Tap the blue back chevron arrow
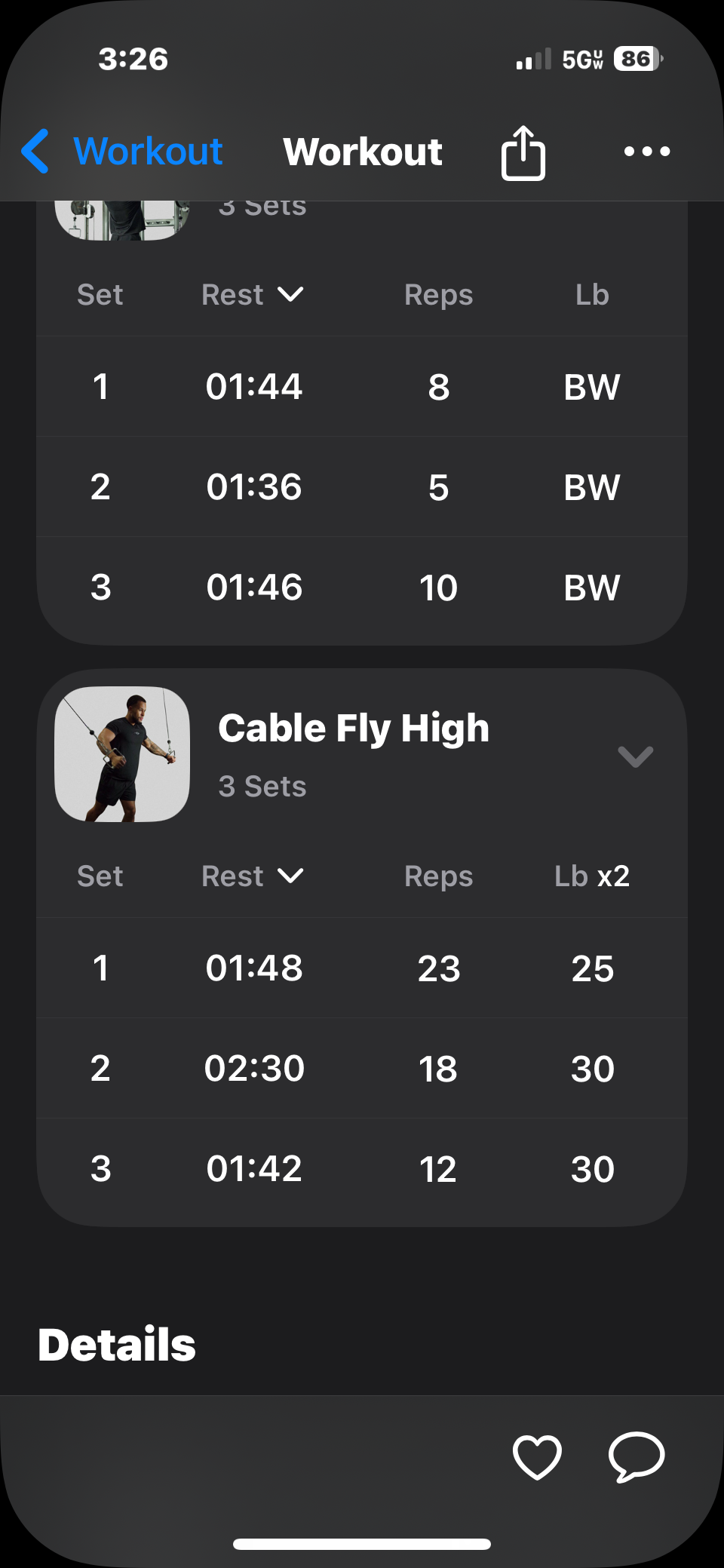This screenshot has height=1568, width=724. [35, 151]
